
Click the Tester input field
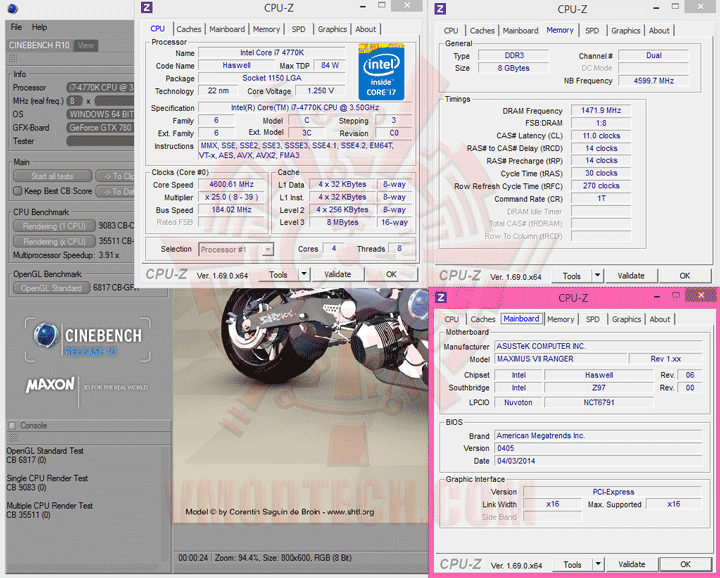tap(100, 141)
